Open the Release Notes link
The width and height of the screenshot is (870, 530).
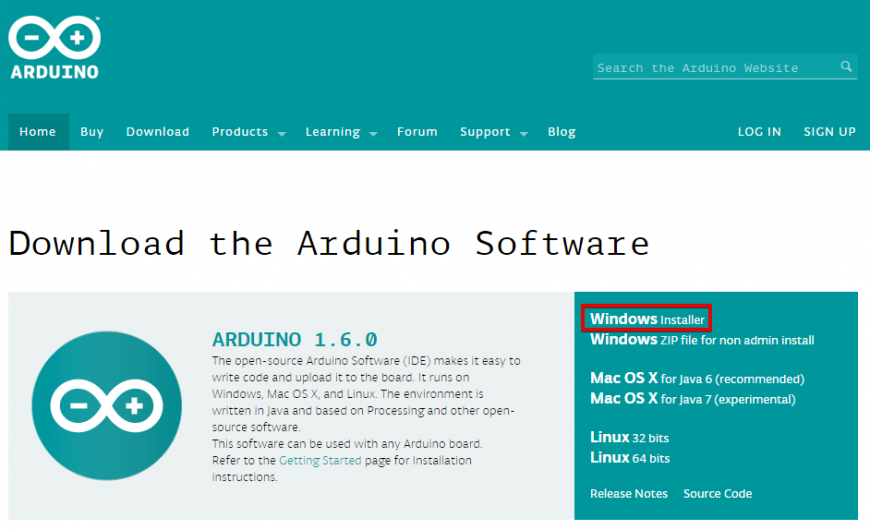628,493
